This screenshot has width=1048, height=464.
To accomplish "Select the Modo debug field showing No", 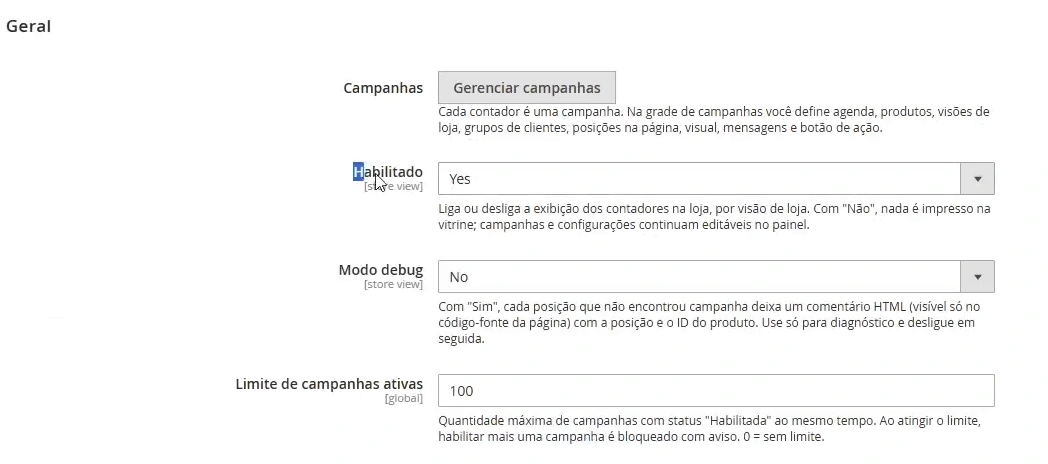I will click(716, 277).
